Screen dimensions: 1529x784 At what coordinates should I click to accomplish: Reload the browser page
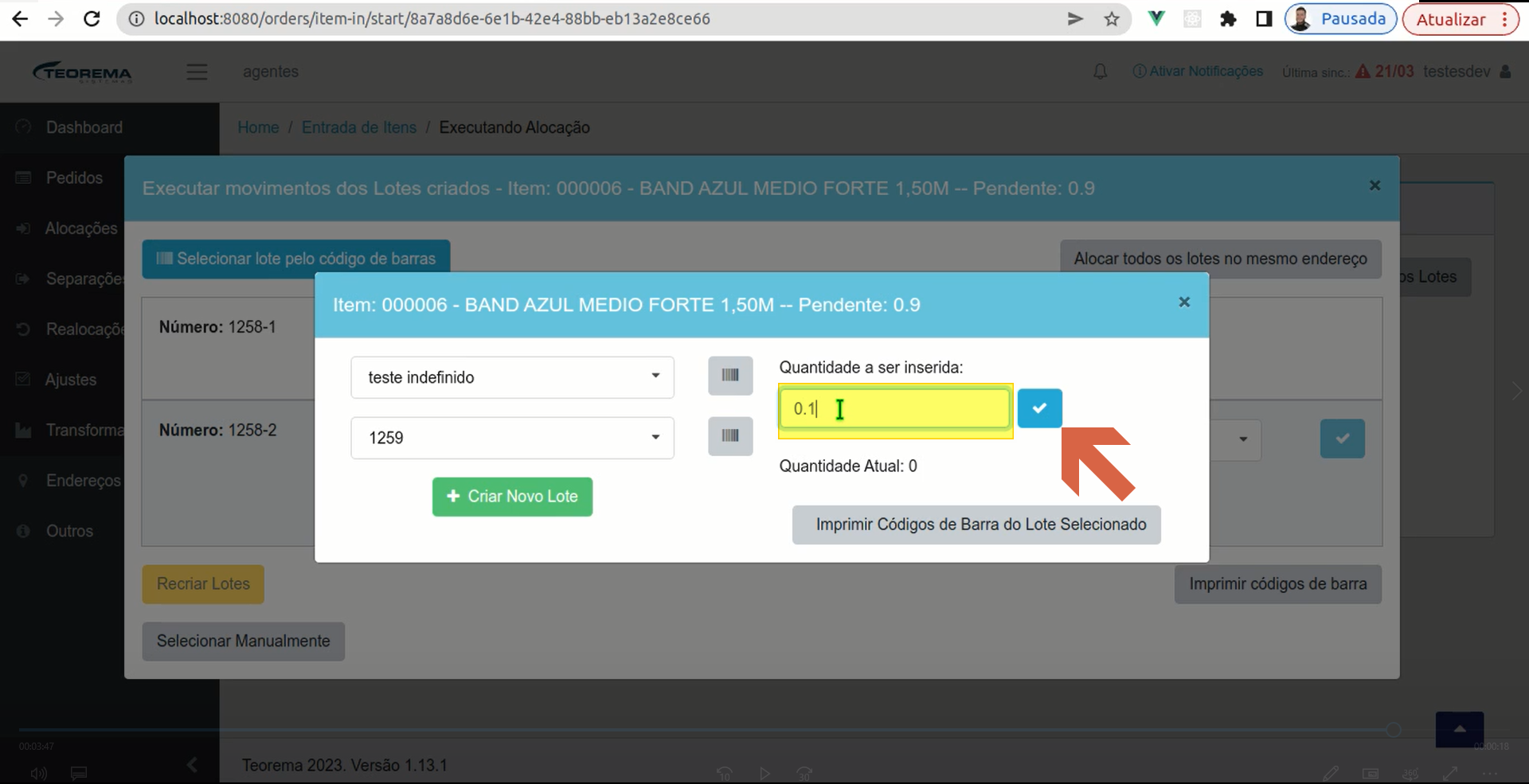pyautogui.click(x=92, y=19)
